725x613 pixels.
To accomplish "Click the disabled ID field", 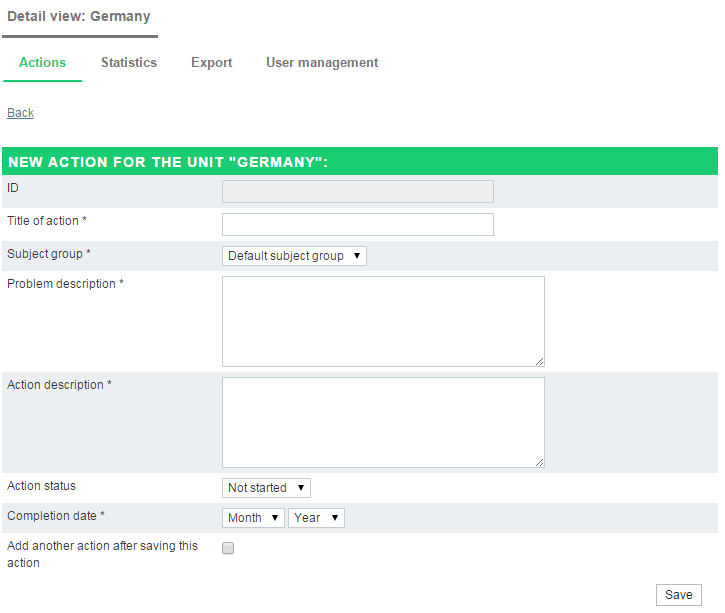I will click(358, 191).
